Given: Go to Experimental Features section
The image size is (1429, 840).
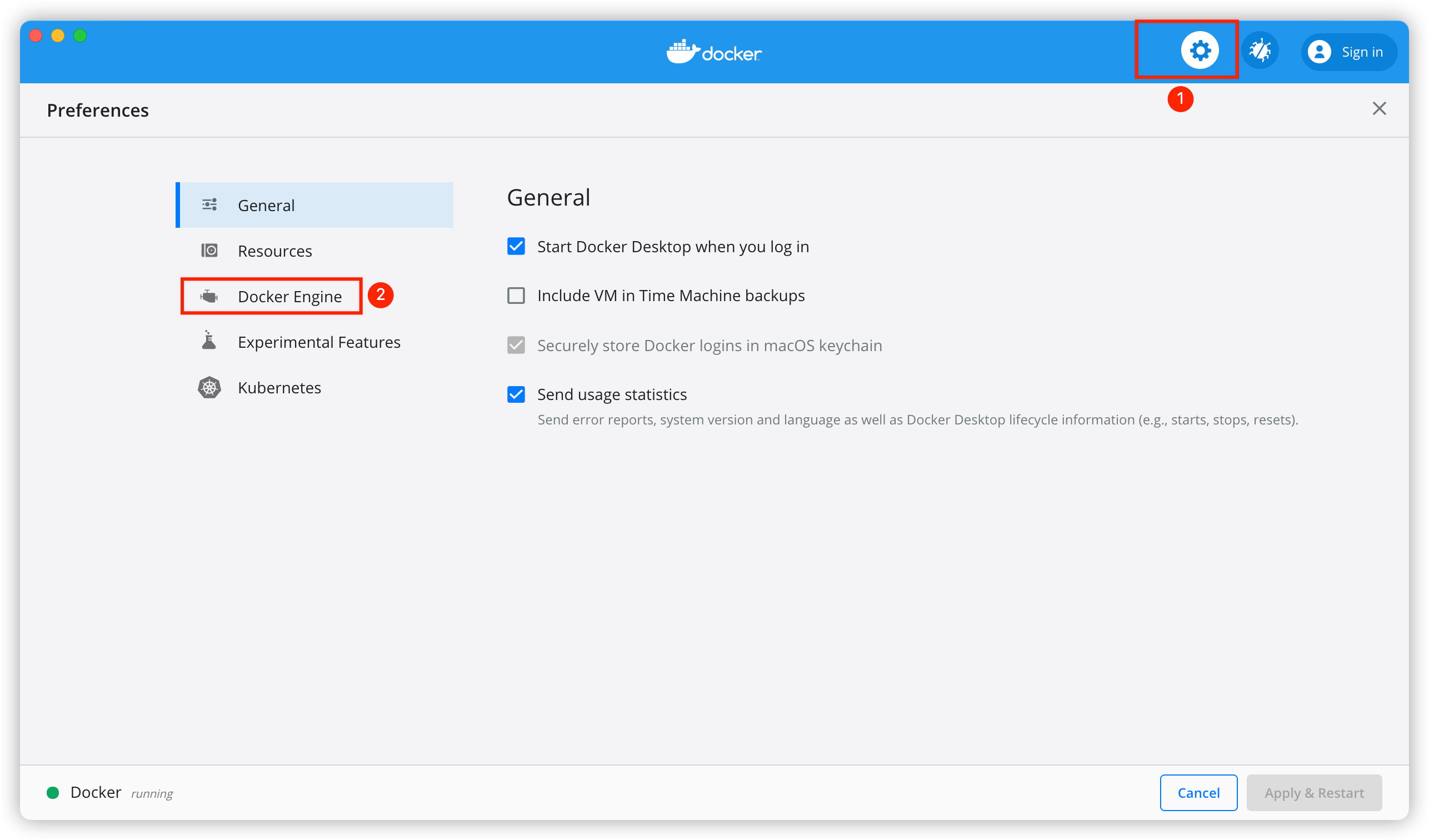Looking at the screenshot, I should pos(314,342).
